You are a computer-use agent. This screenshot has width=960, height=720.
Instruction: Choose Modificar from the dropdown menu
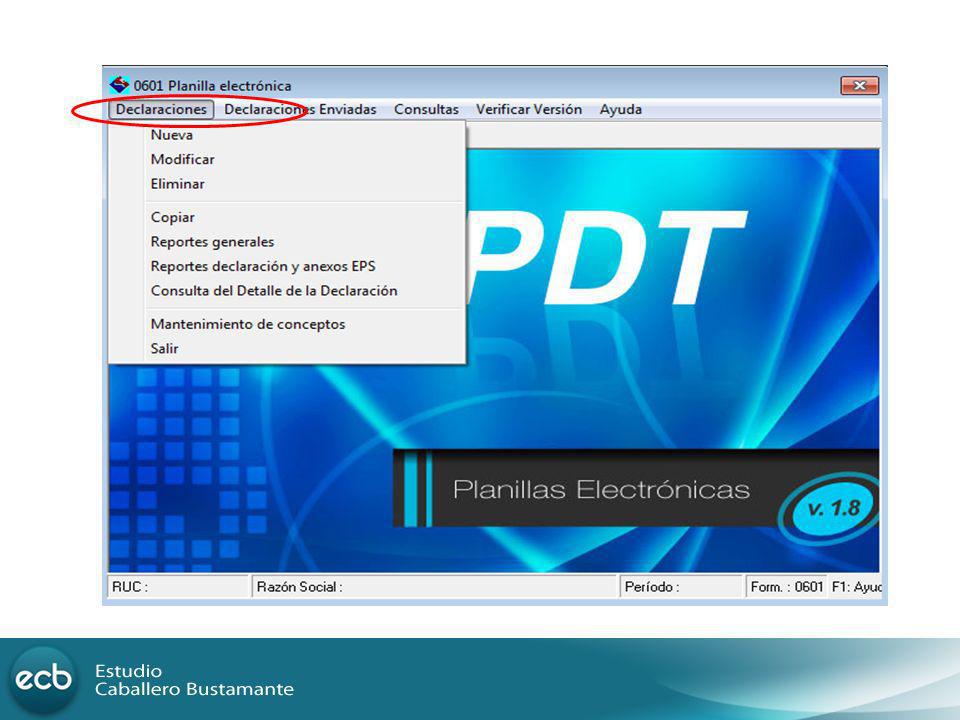(287, 159)
